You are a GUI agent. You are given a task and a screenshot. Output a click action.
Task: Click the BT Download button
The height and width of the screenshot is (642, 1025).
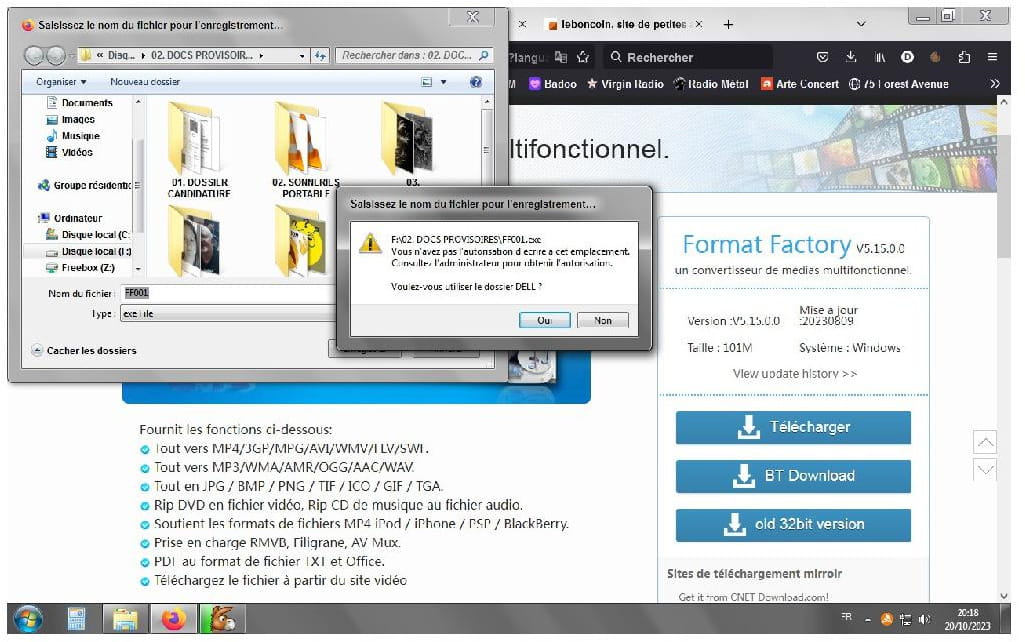click(x=793, y=477)
